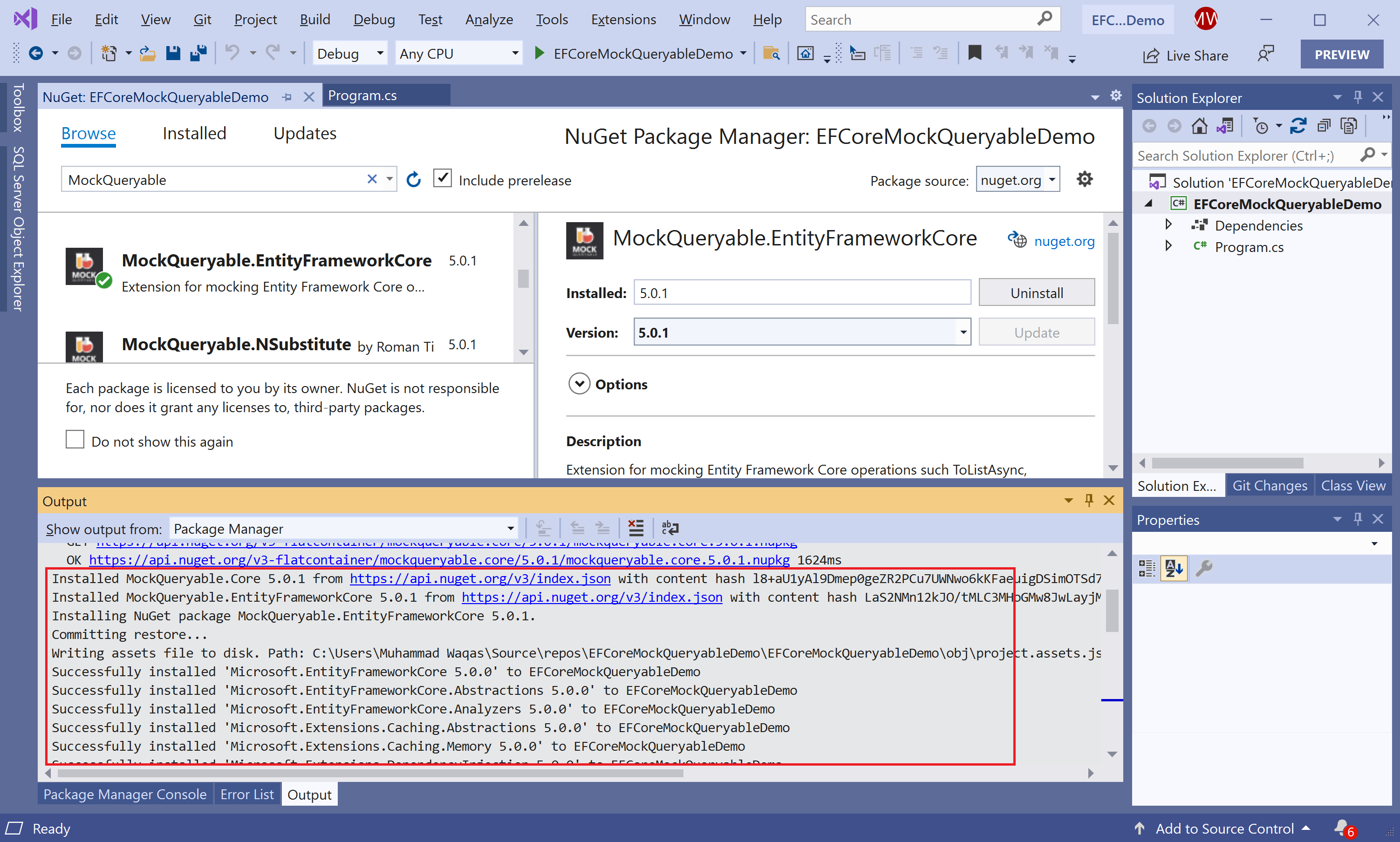The width and height of the screenshot is (1400, 842).
Task: Expand the Dependencies tree node
Action: (1168, 224)
